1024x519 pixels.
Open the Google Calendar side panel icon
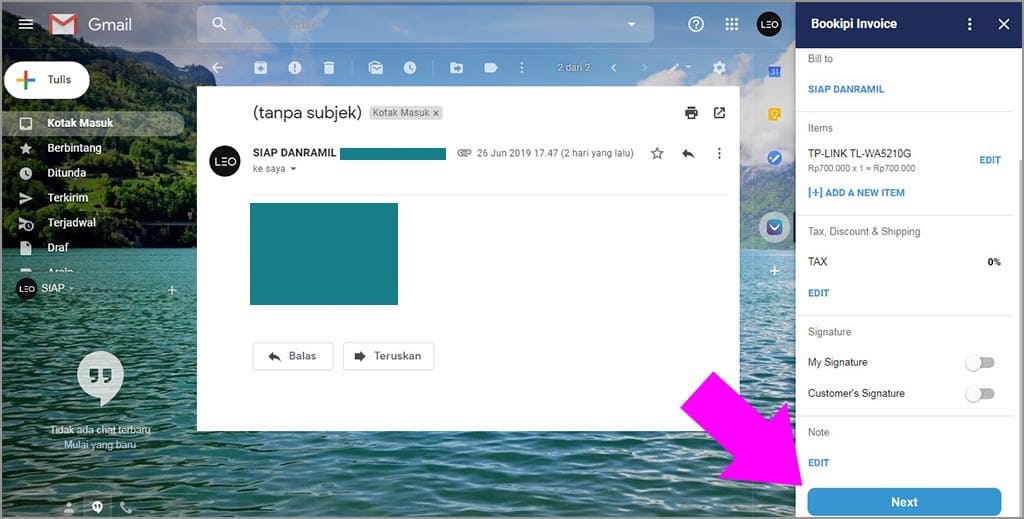pyautogui.click(x=774, y=71)
